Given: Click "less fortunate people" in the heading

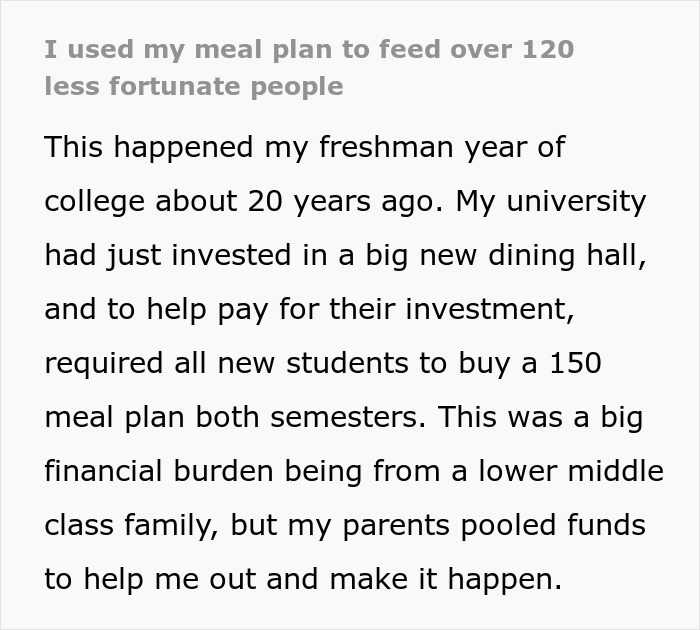Looking at the screenshot, I should point(193,86).
